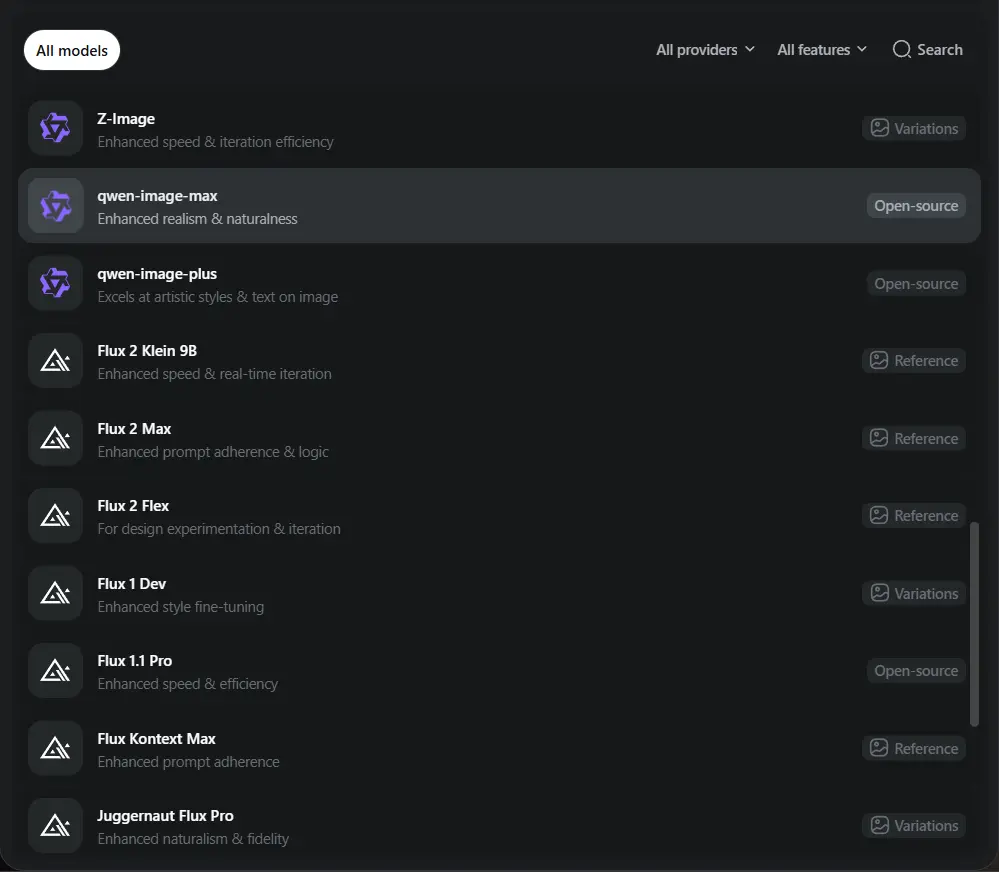Click the Flux 1 Dev logo icon

[55, 593]
